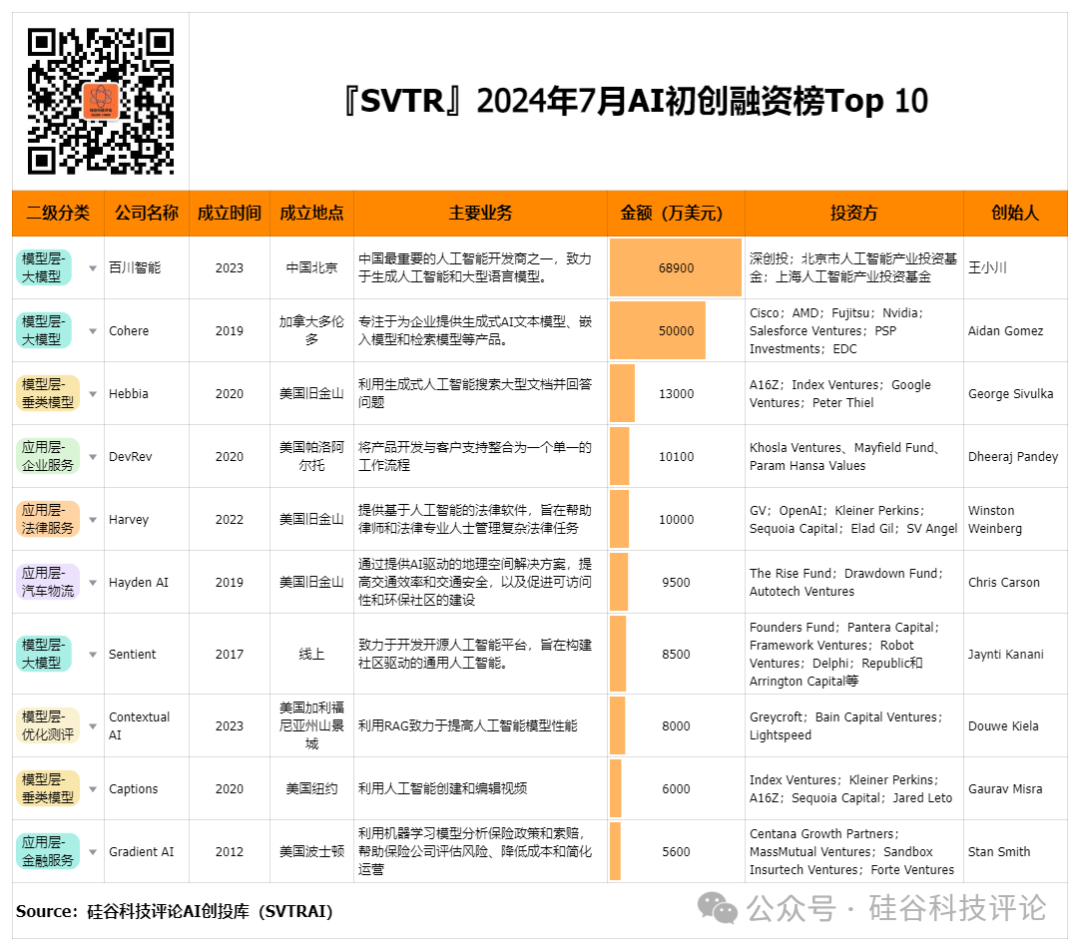Screen dimensions: 1080x951
Task: Click the 模型层-垂类模型 tag for Captions
Action: pos(48,789)
